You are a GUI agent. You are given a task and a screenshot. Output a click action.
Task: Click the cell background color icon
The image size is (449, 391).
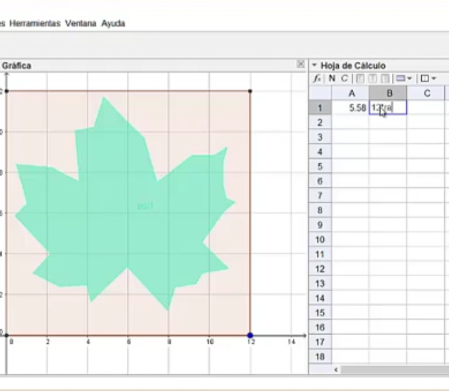(401, 79)
